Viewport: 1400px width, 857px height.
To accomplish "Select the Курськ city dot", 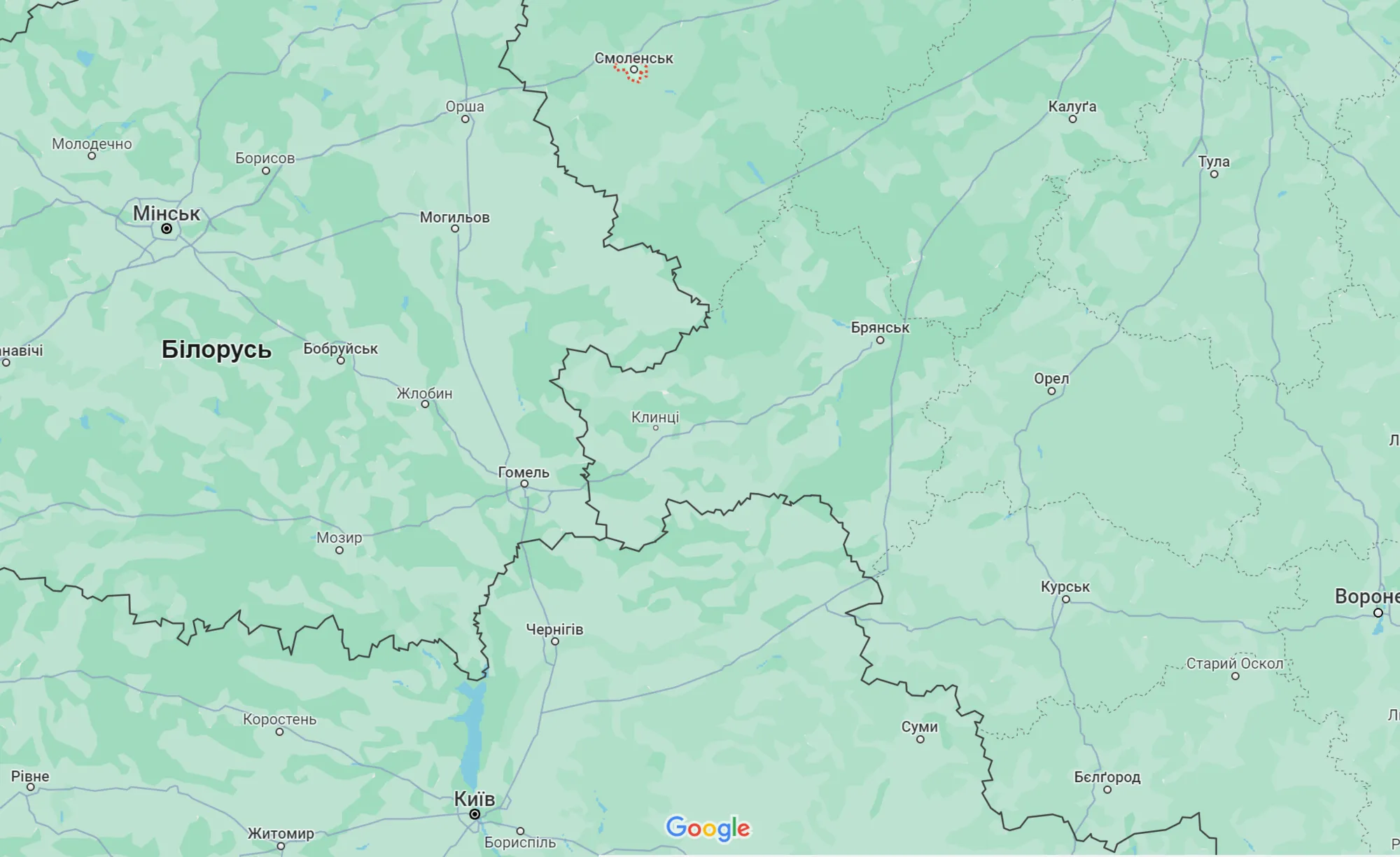I will (x=1065, y=599).
